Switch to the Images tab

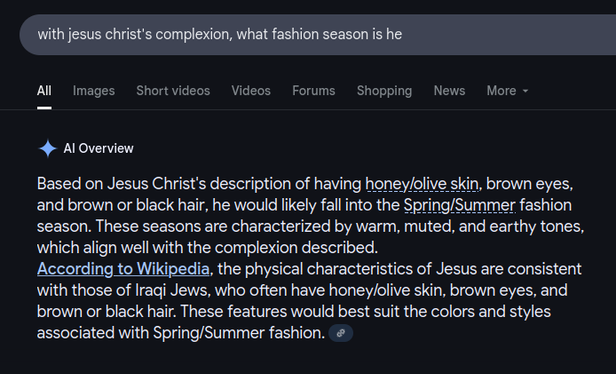point(94,91)
